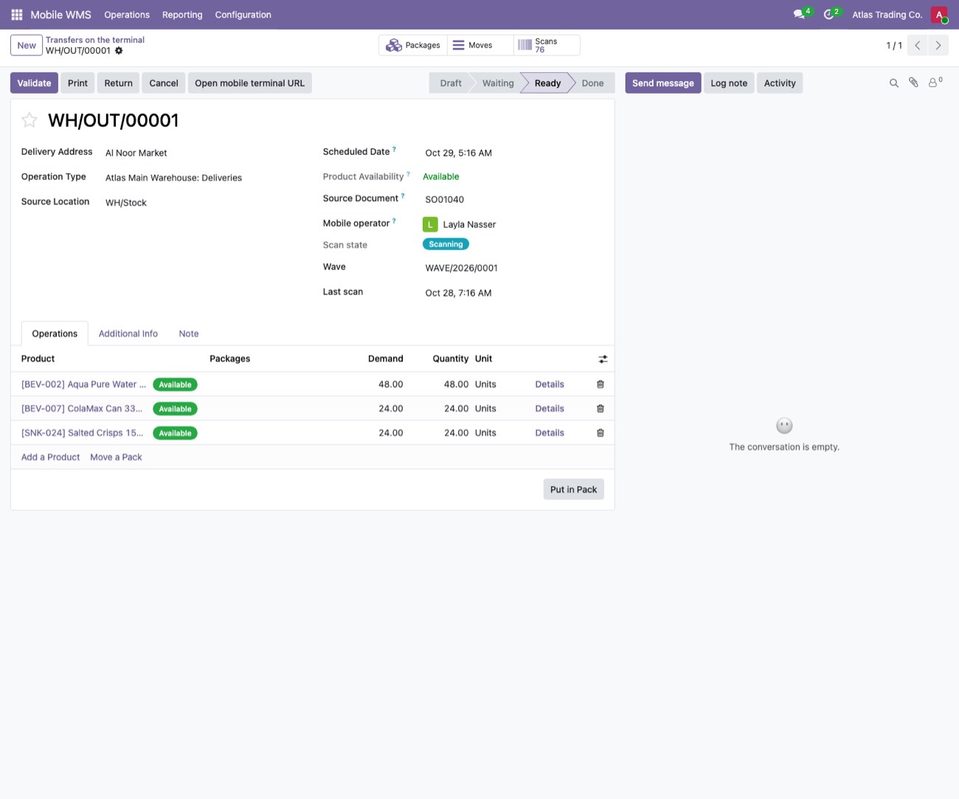Open Details for ColaMax Can
Image resolution: width=959 pixels, height=799 pixels.
(549, 409)
